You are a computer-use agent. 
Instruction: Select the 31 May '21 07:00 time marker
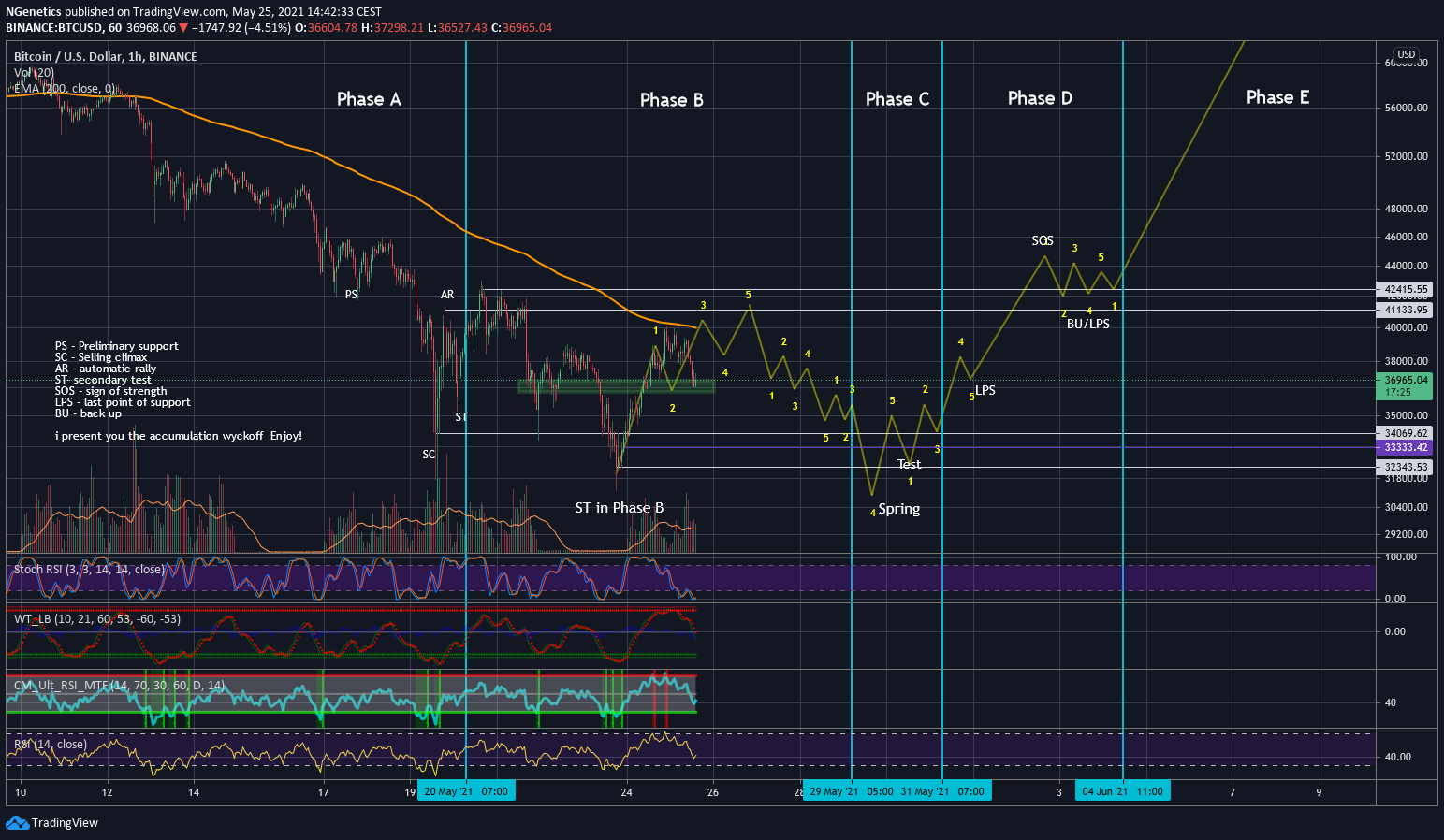tap(943, 791)
